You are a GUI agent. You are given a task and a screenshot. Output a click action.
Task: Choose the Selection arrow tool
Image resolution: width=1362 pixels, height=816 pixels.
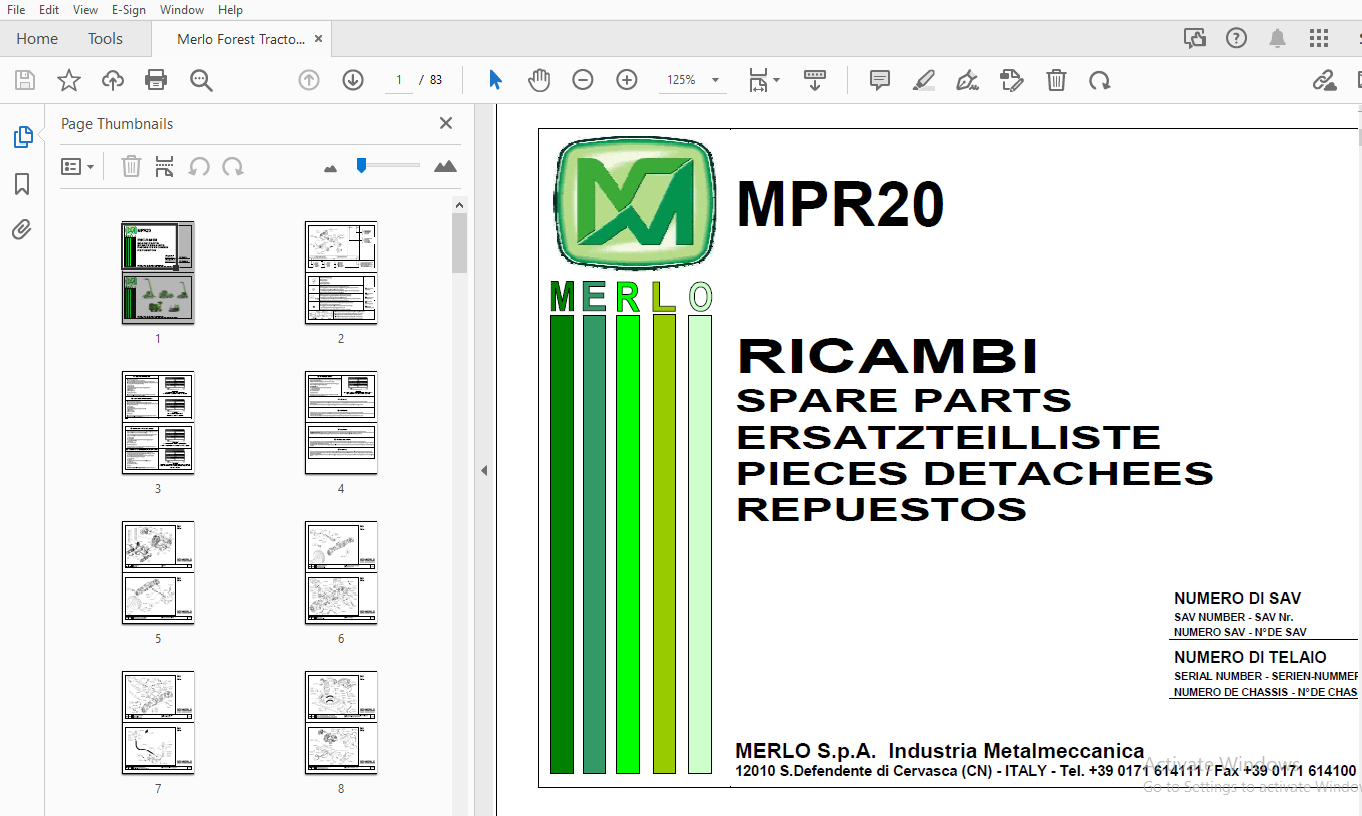[495, 80]
